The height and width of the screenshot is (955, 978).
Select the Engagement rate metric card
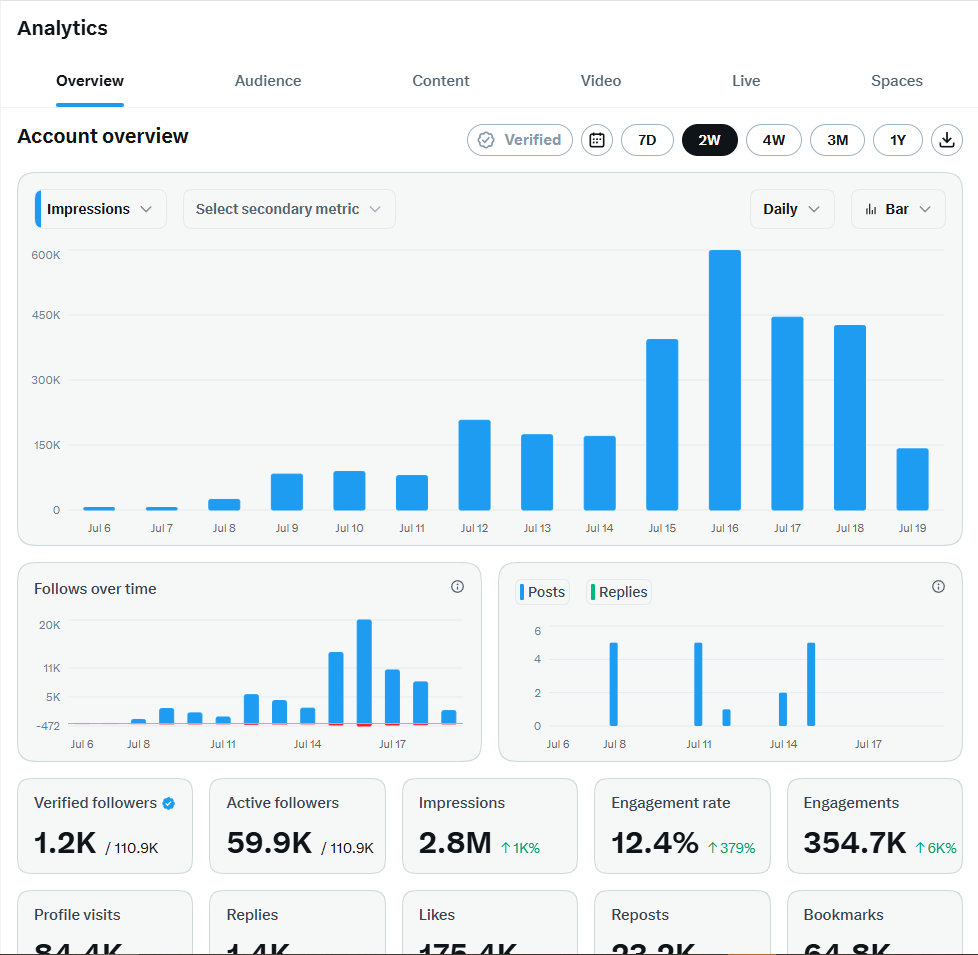[x=682, y=826]
